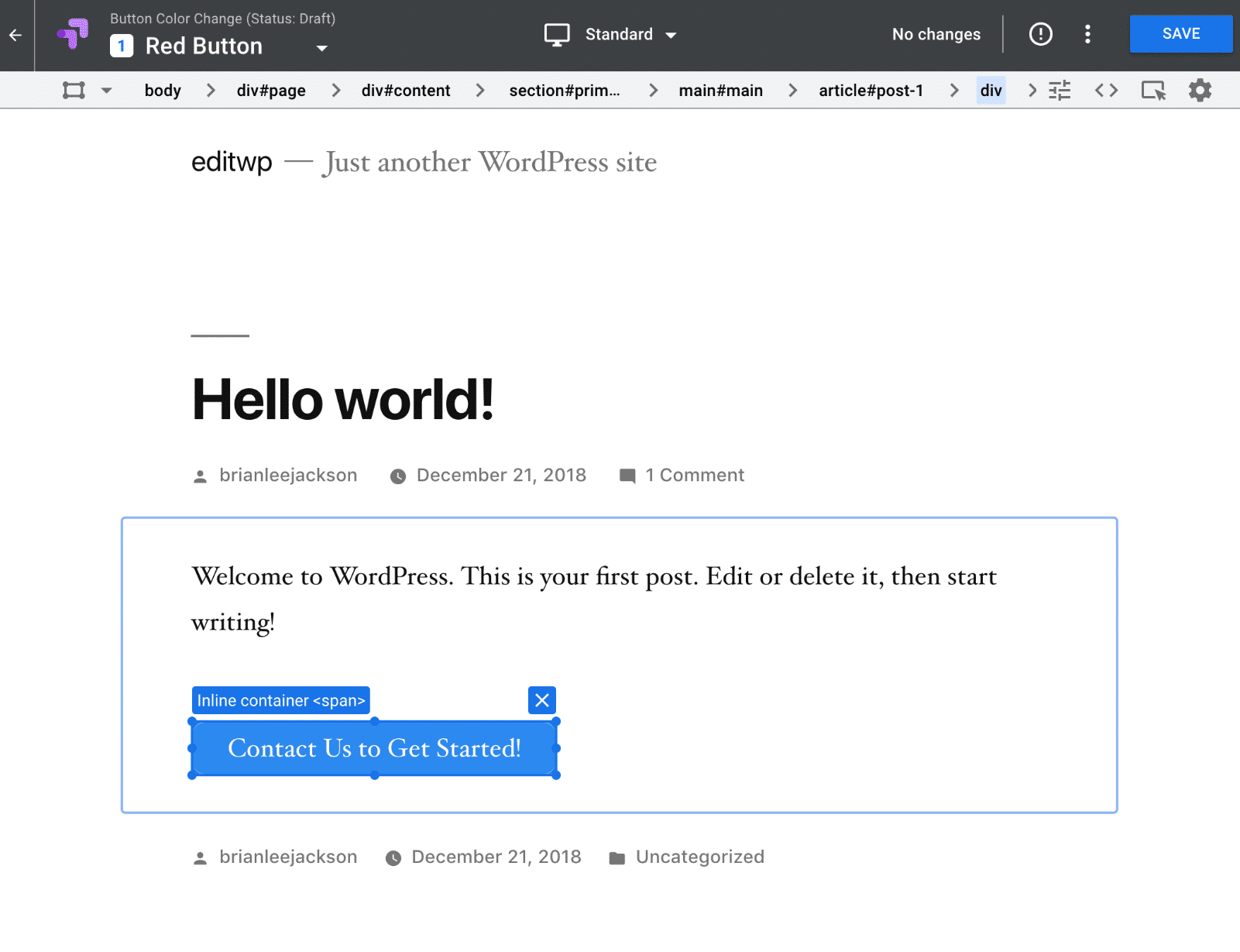Open the HTML code editor
Viewport: 1240px width, 952px height.
(x=1107, y=90)
